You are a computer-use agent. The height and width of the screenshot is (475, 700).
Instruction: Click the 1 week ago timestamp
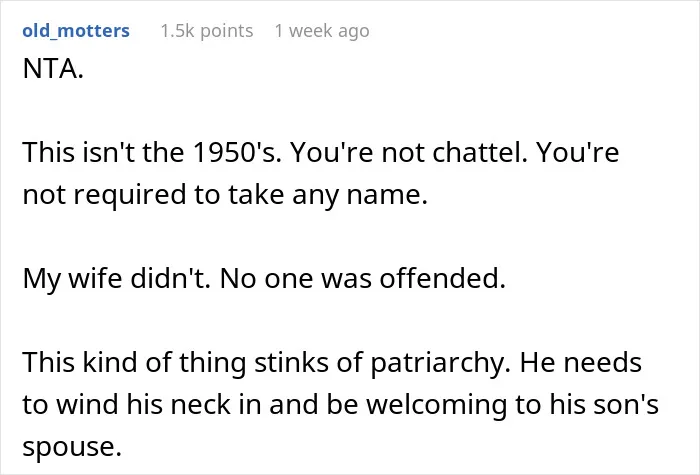[322, 31]
